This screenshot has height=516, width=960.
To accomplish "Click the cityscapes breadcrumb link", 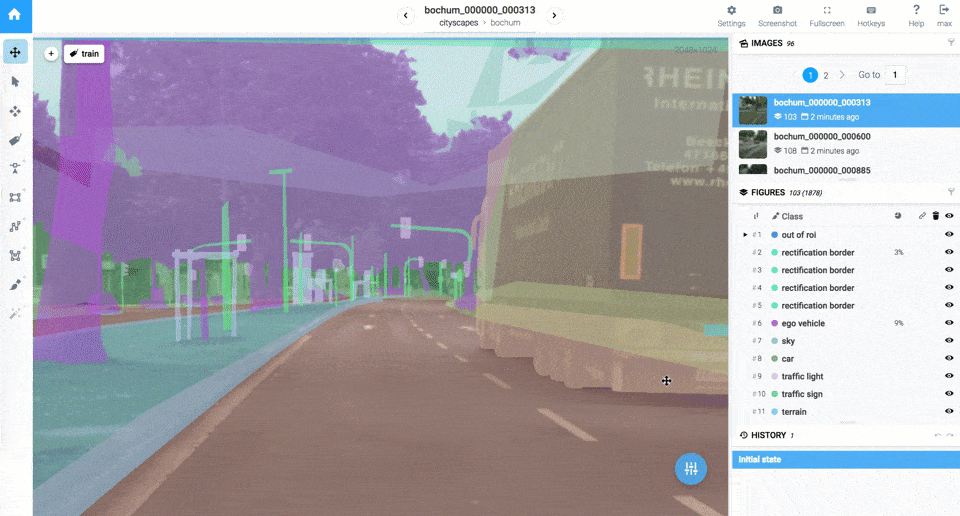I will click(x=459, y=23).
